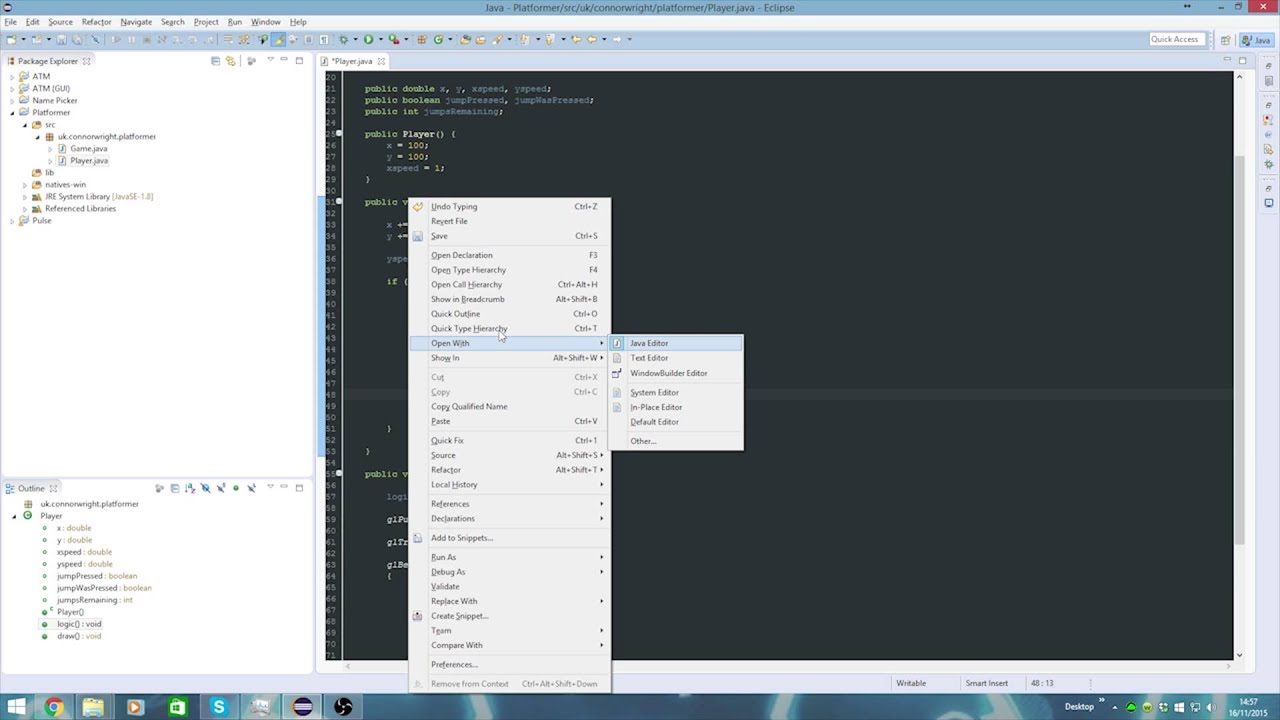Image resolution: width=1280 pixels, height=720 pixels.
Task: Click Open Declaration in context menu
Action: [509, 255]
